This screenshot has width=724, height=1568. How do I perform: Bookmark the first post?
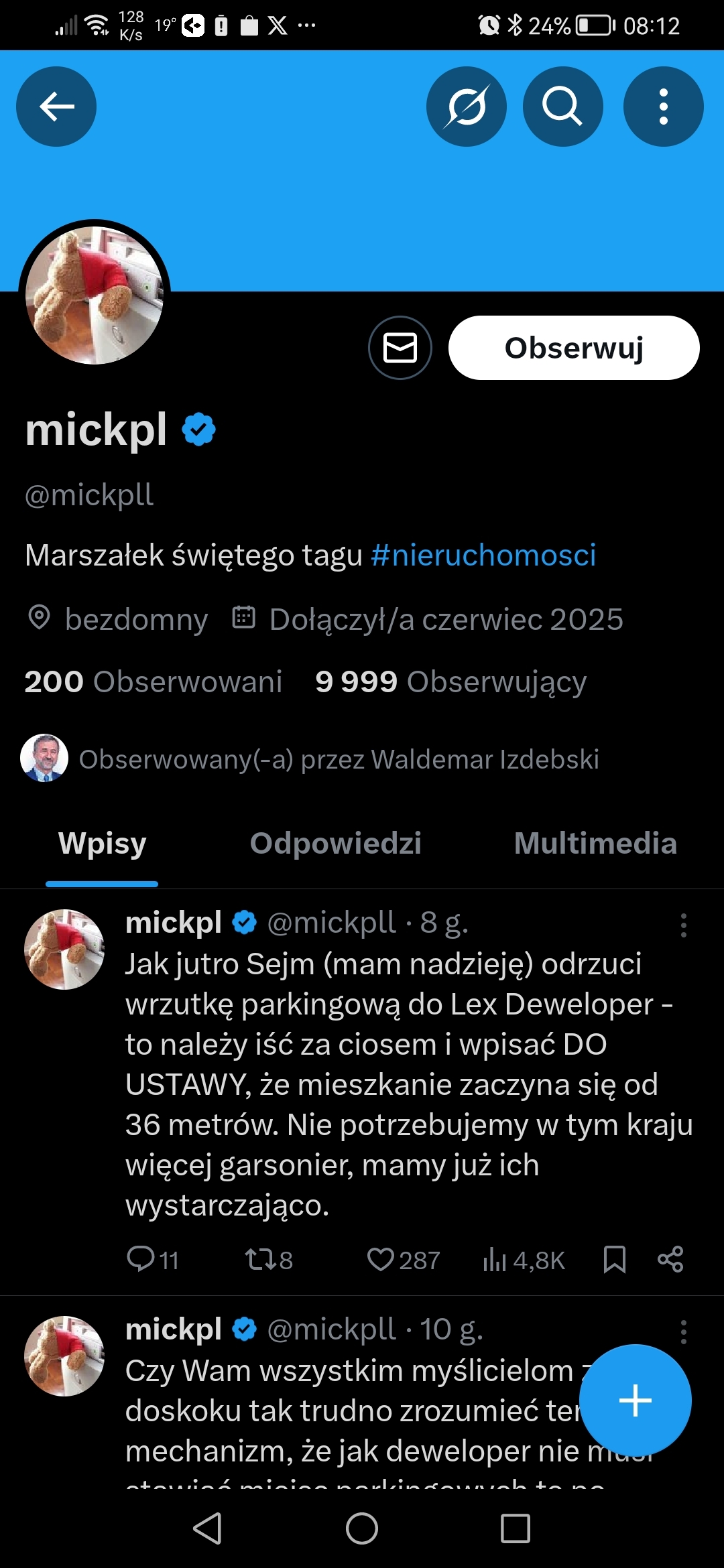(x=614, y=1259)
